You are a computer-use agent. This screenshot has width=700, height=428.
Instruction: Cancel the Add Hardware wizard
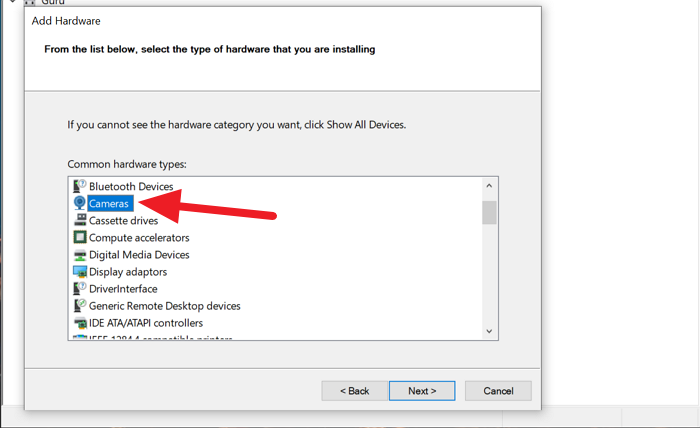click(x=498, y=390)
